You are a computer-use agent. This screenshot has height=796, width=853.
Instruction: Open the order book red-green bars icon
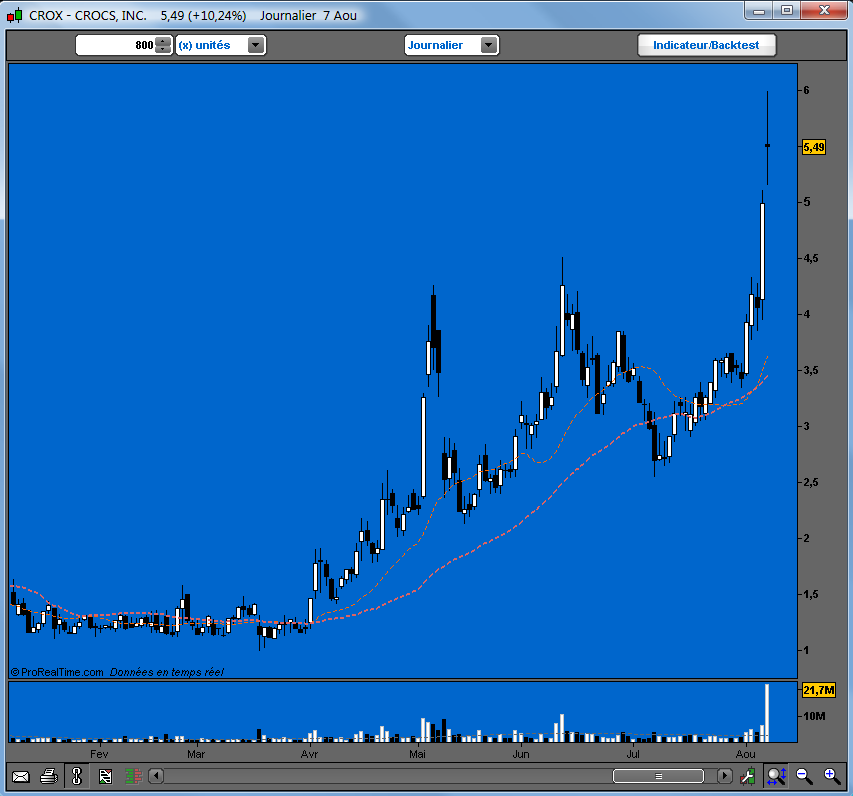(x=133, y=776)
